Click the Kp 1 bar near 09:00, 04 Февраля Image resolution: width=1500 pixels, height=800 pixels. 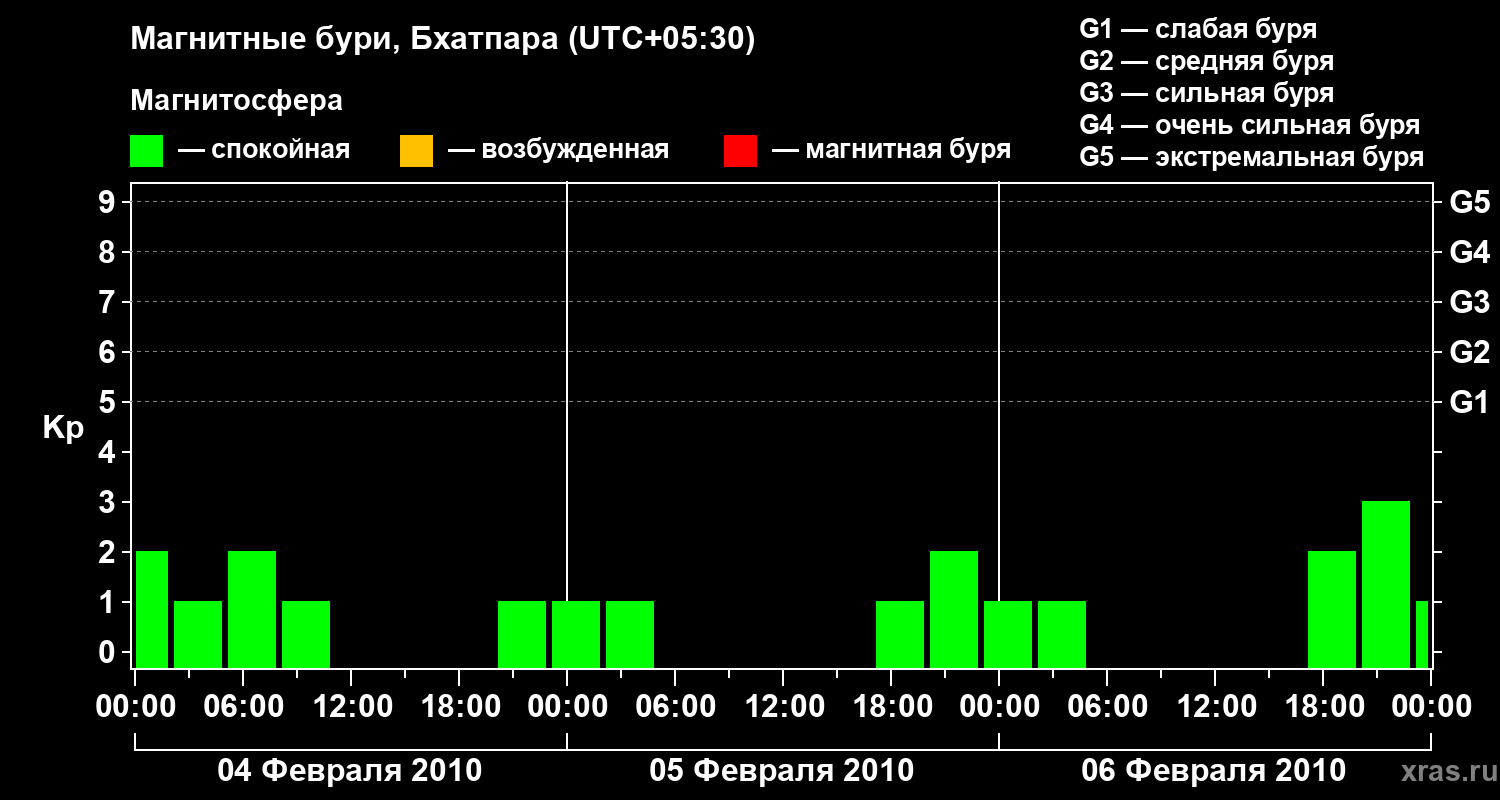[x=306, y=634]
